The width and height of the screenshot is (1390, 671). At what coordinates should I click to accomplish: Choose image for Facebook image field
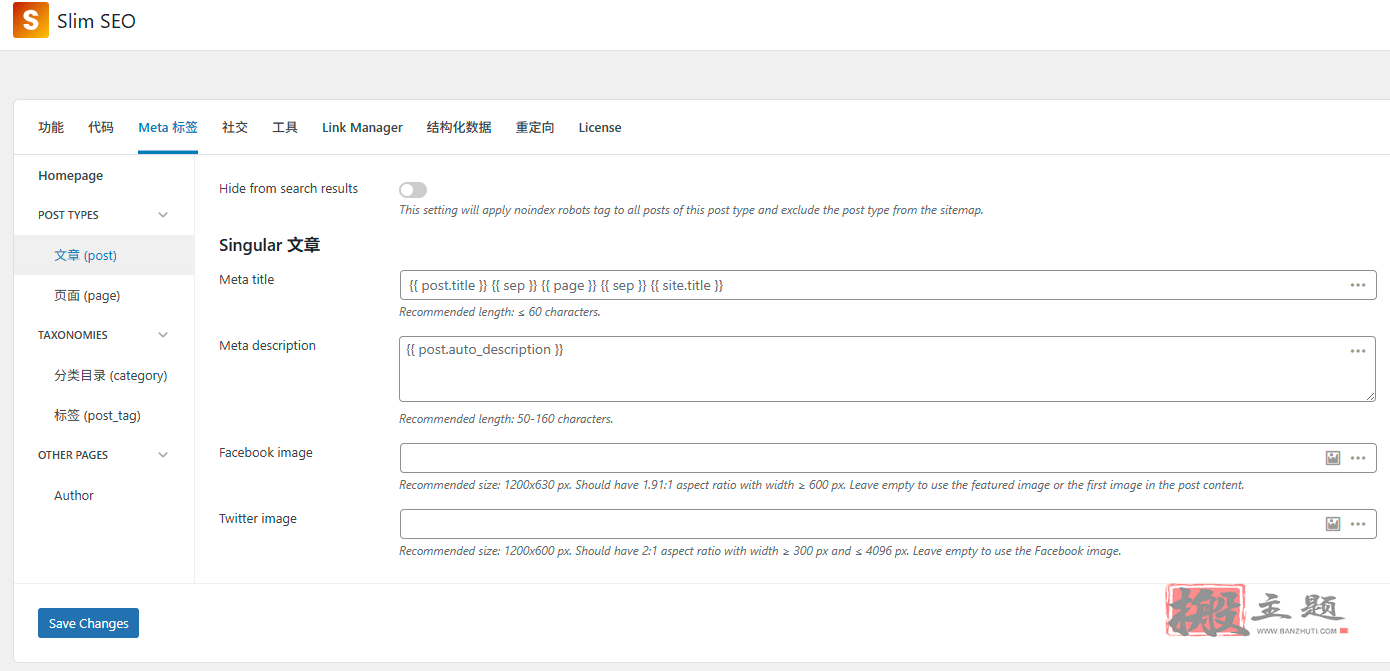1332,458
